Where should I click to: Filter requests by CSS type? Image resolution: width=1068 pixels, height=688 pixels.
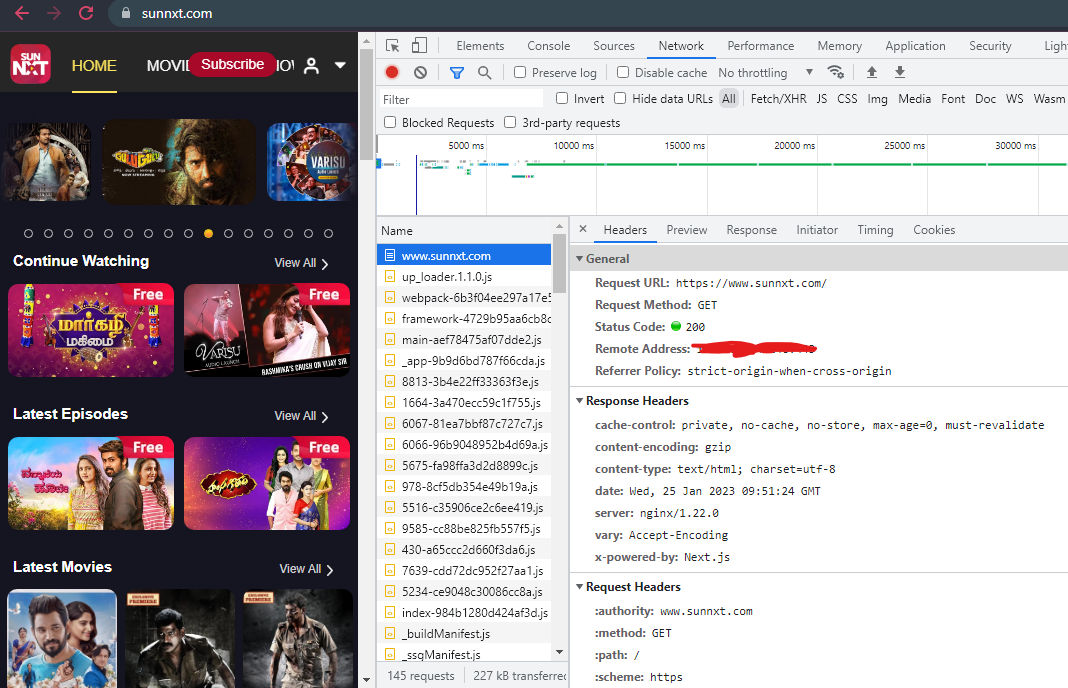(847, 98)
